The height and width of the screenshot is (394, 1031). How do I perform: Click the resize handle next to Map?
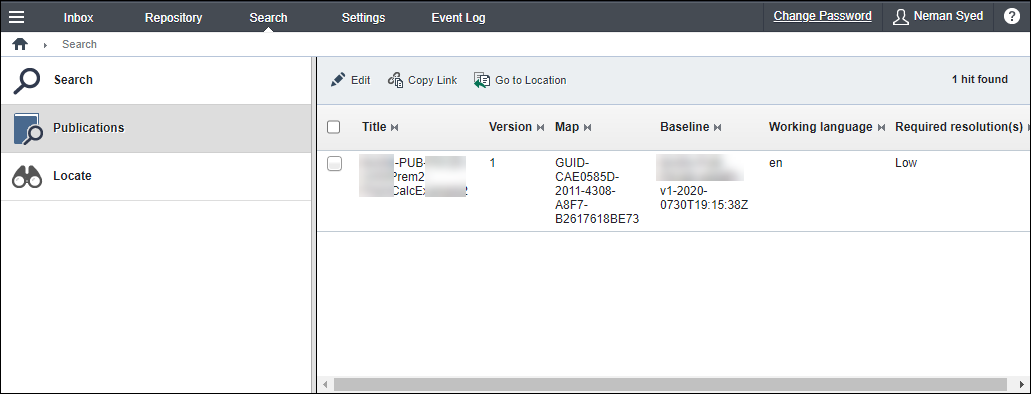587,128
